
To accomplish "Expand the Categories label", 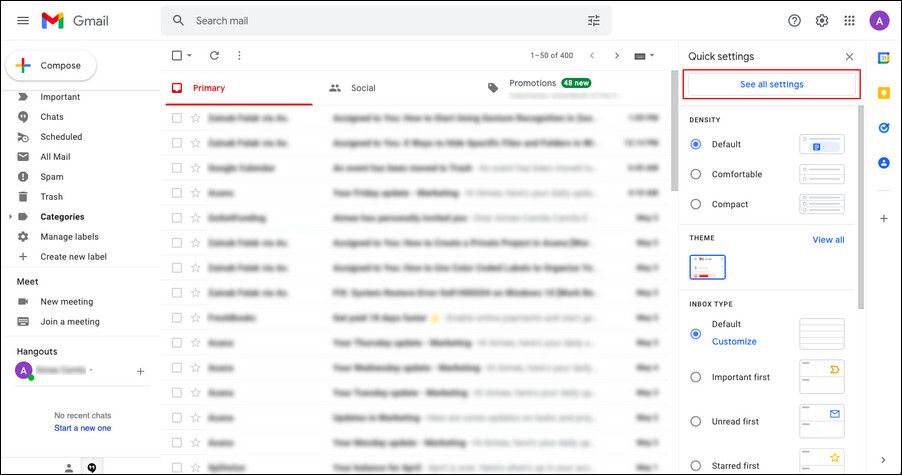I will click(x=10, y=217).
